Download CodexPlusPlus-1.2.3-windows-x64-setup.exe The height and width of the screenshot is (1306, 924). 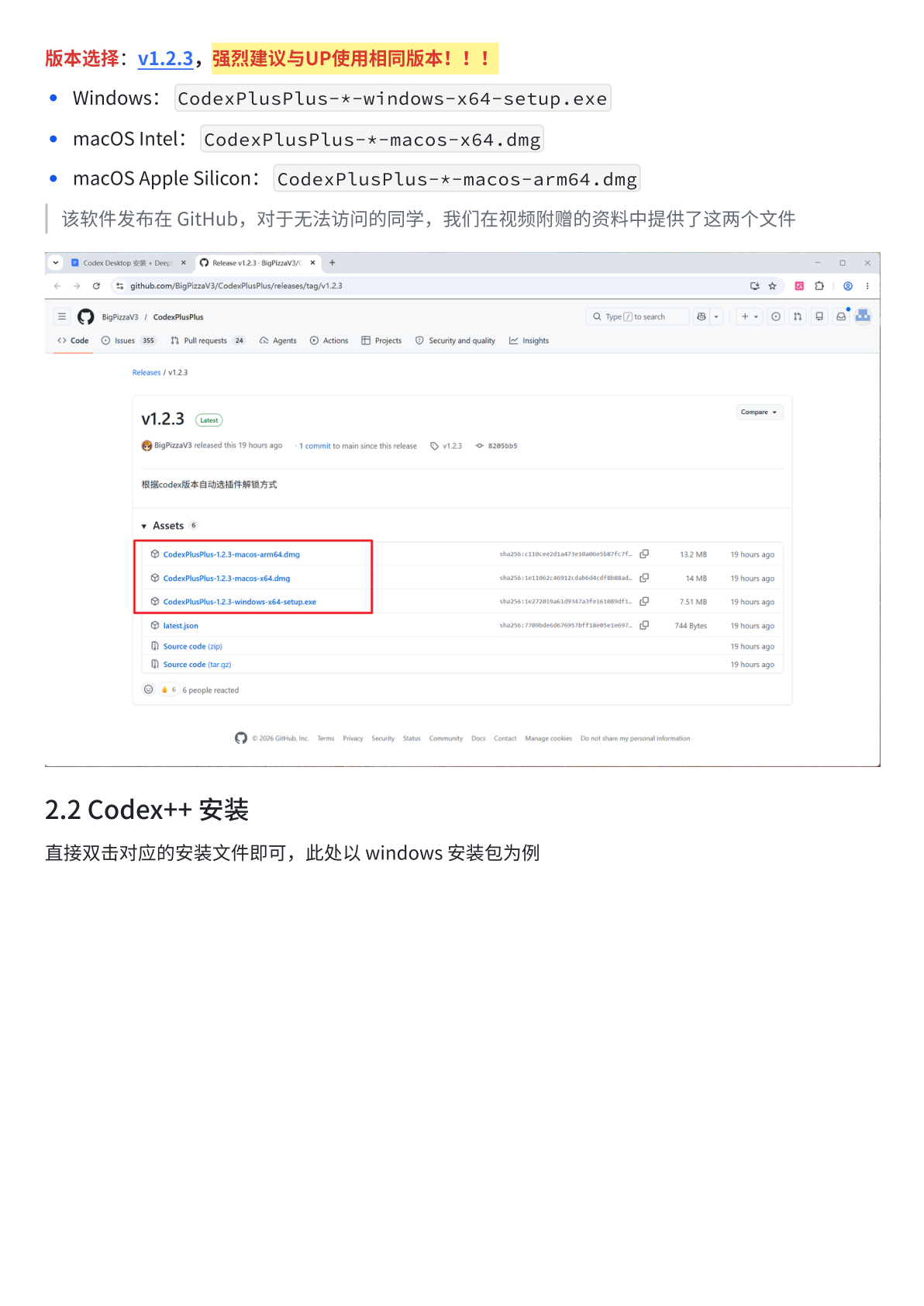tap(240, 602)
